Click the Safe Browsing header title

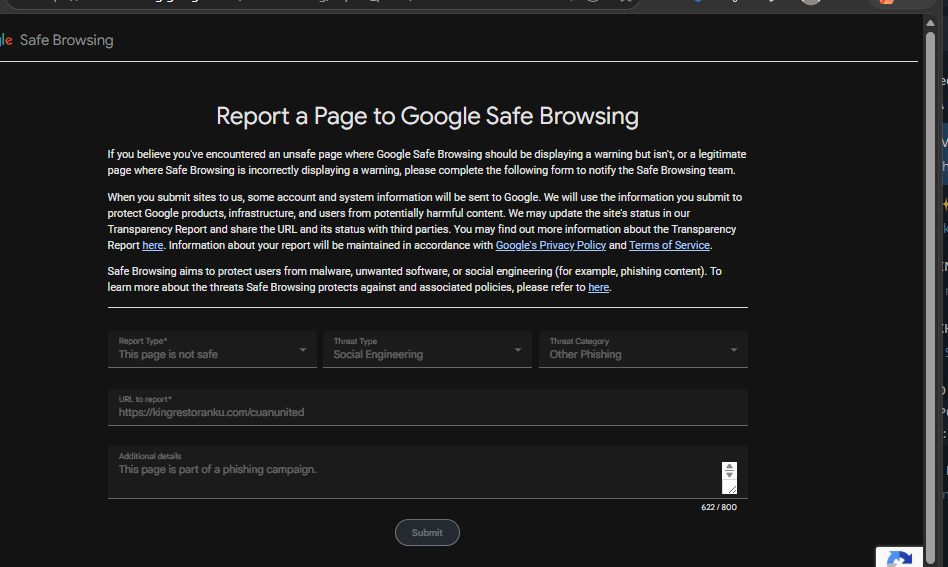pos(67,40)
